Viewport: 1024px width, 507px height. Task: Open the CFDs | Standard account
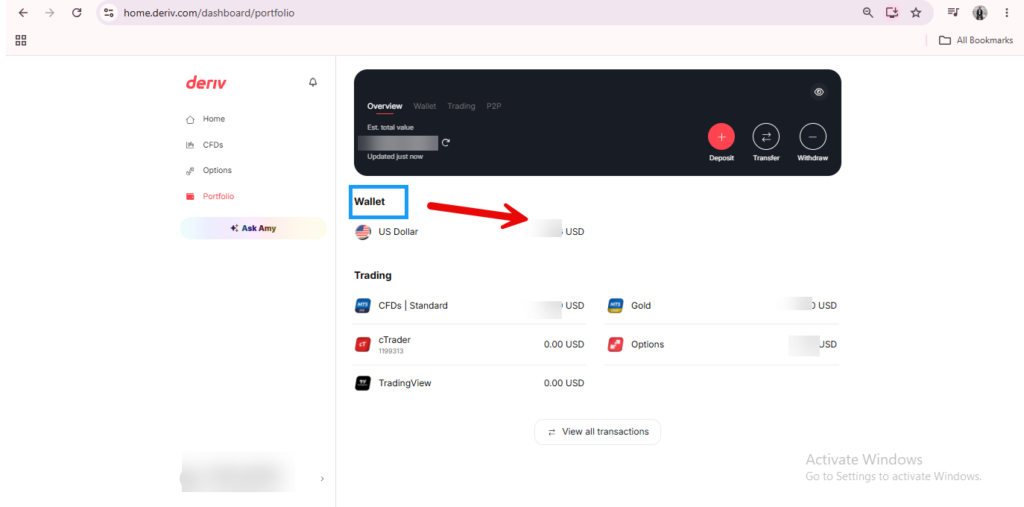(x=470, y=305)
